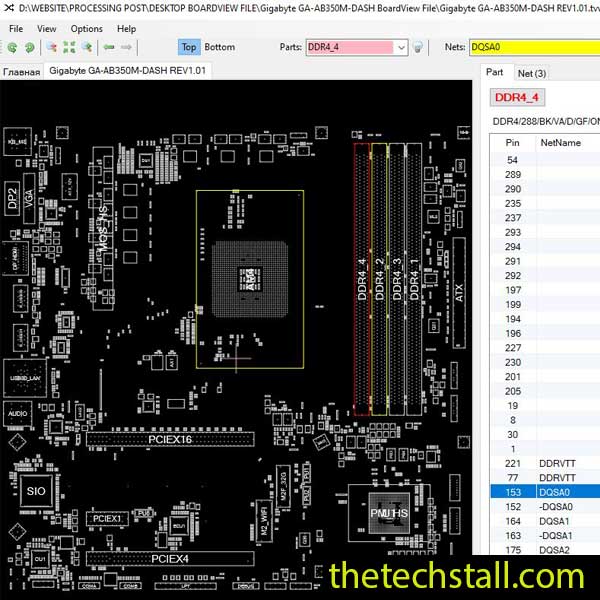Go back with the green left arrow
600x600 pixels.
click(x=109, y=47)
